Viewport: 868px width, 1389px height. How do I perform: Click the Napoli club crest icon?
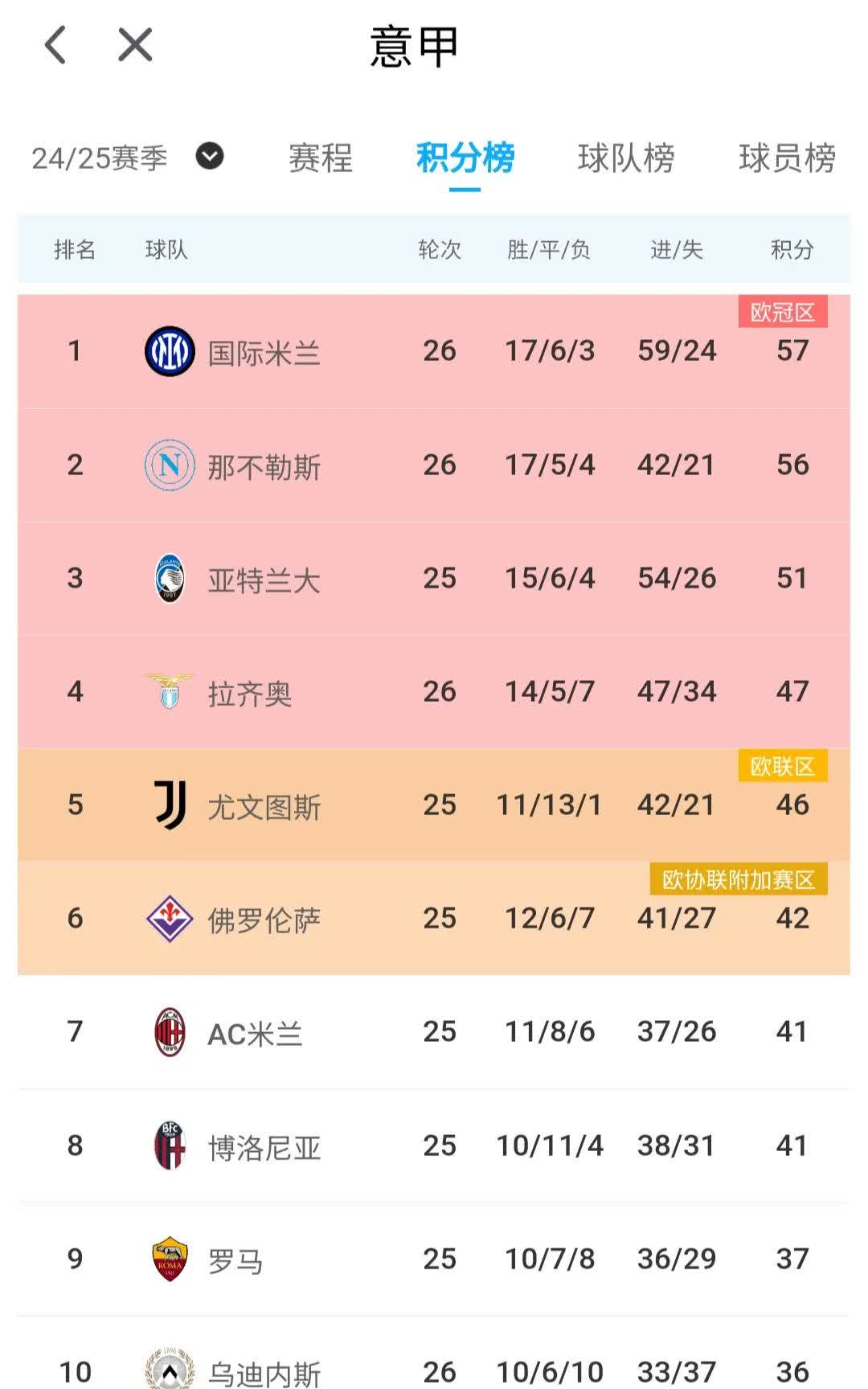coord(169,465)
